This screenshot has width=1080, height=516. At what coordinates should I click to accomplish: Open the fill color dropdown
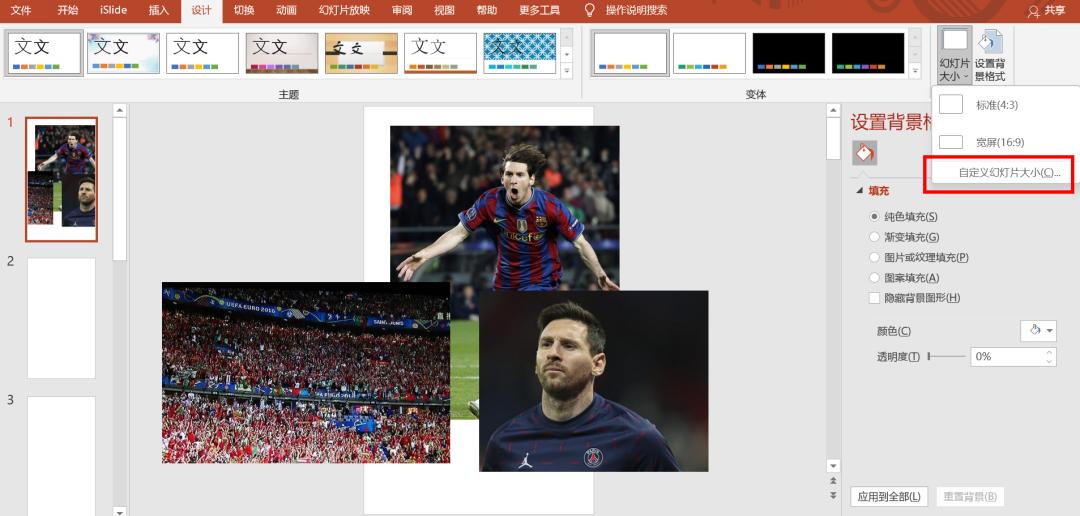tap(1038, 331)
